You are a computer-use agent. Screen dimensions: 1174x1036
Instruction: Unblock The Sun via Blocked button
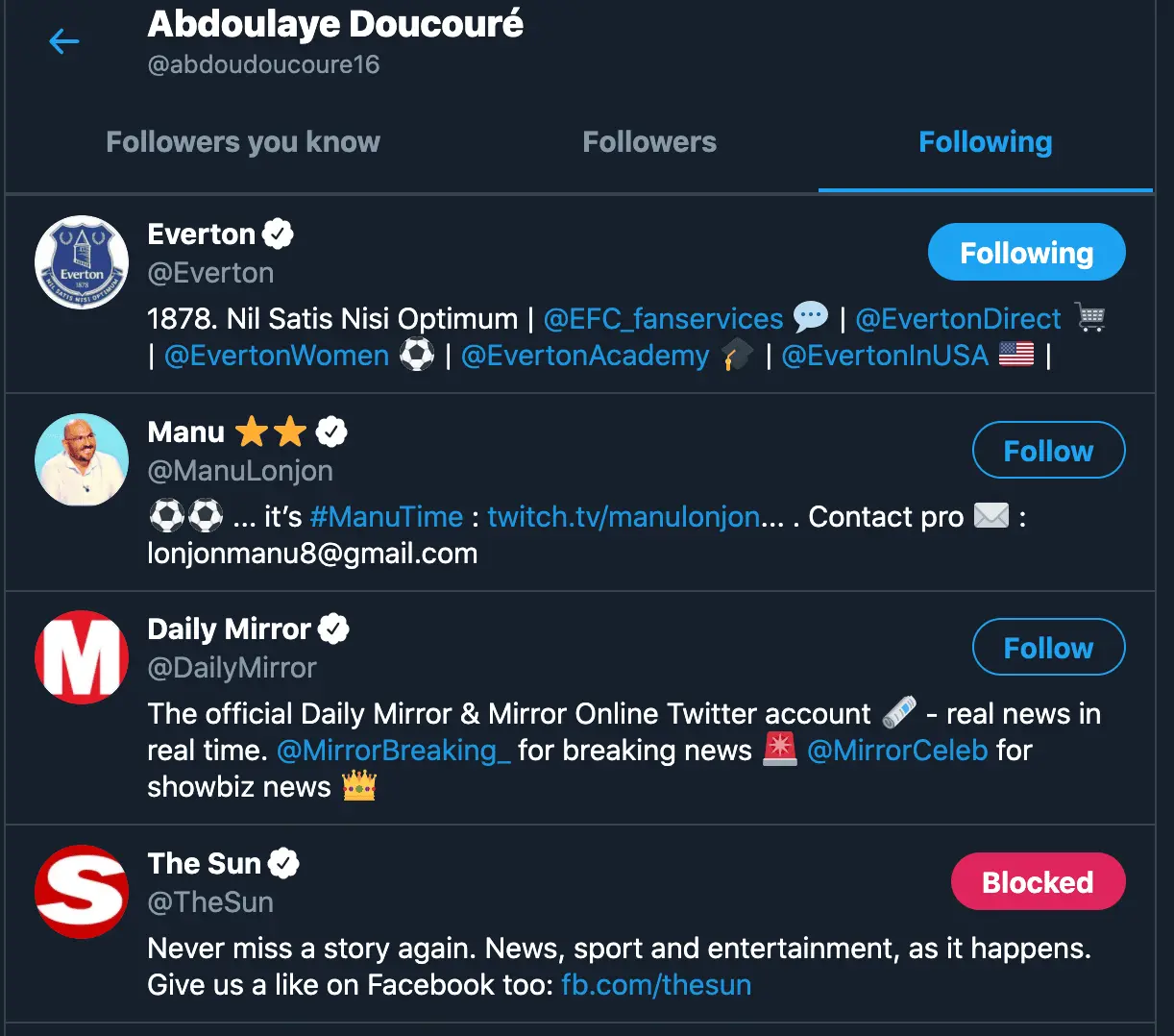pos(1038,881)
